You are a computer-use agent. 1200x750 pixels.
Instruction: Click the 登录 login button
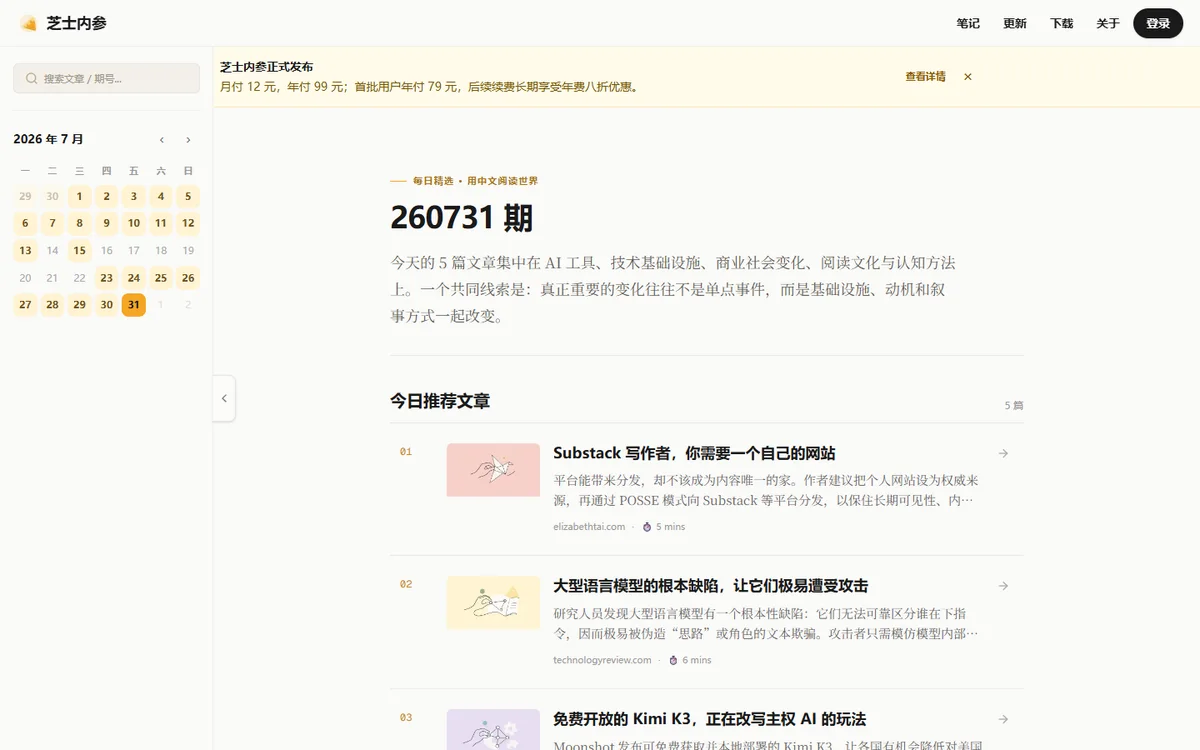(1158, 23)
